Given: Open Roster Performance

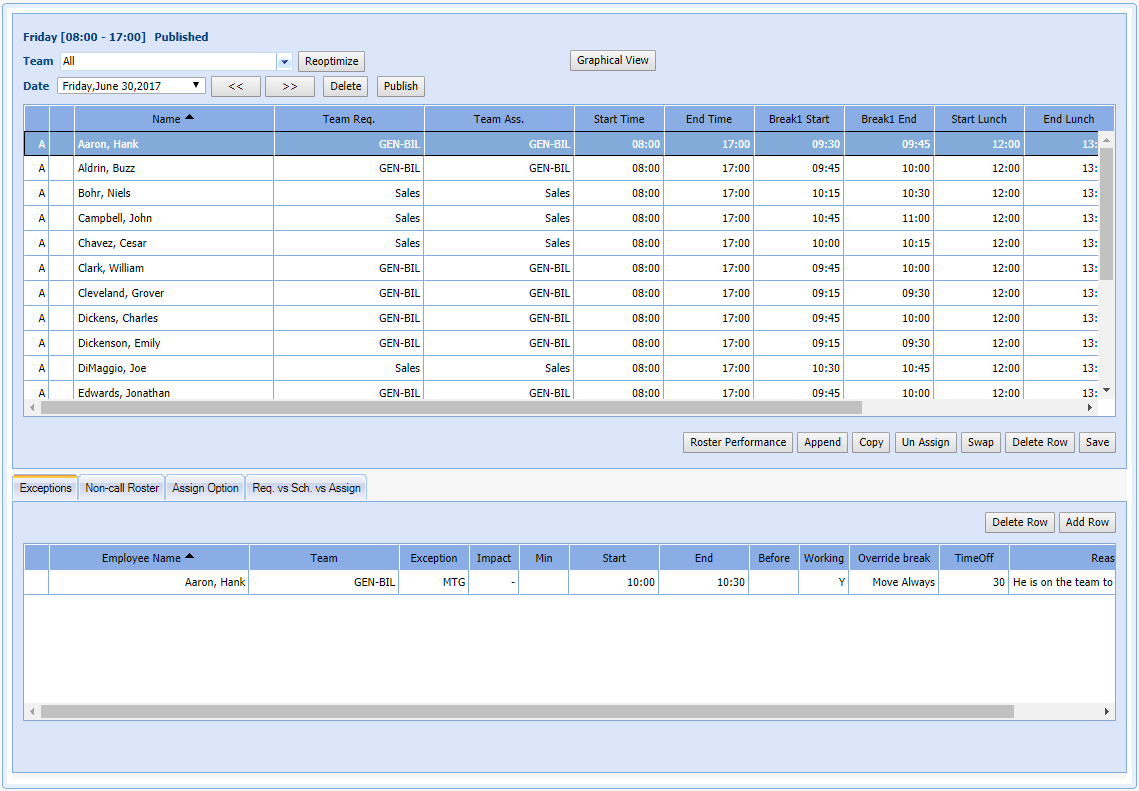Looking at the screenshot, I should coord(738,443).
